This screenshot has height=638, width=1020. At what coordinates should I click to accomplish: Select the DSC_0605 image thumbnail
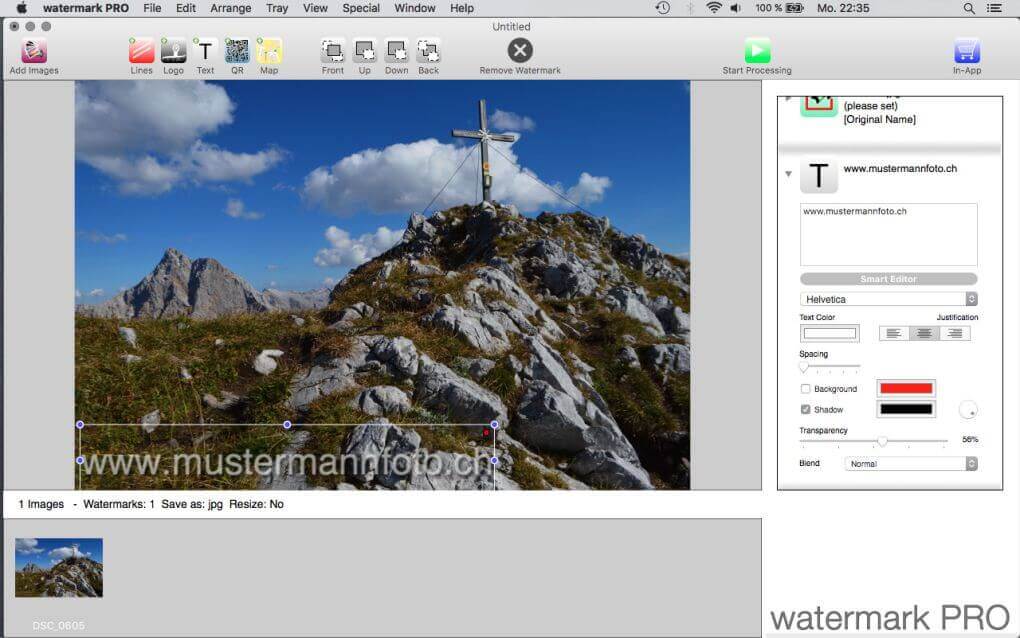tap(59, 568)
